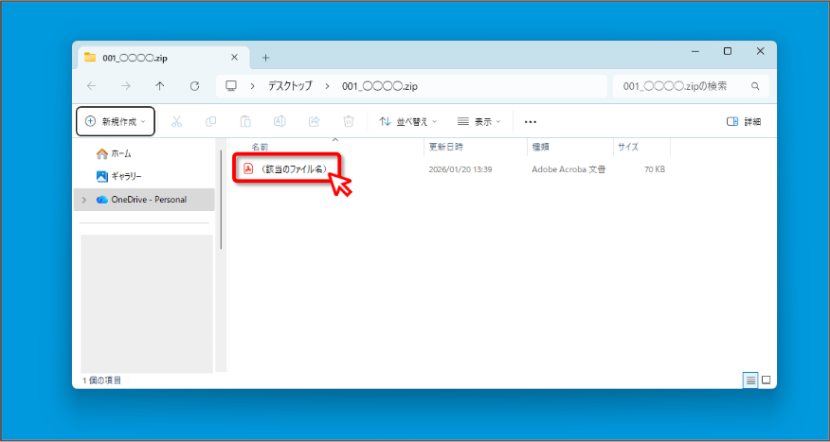
Task: Add a new tab with plus button
Action: click(266, 58)
